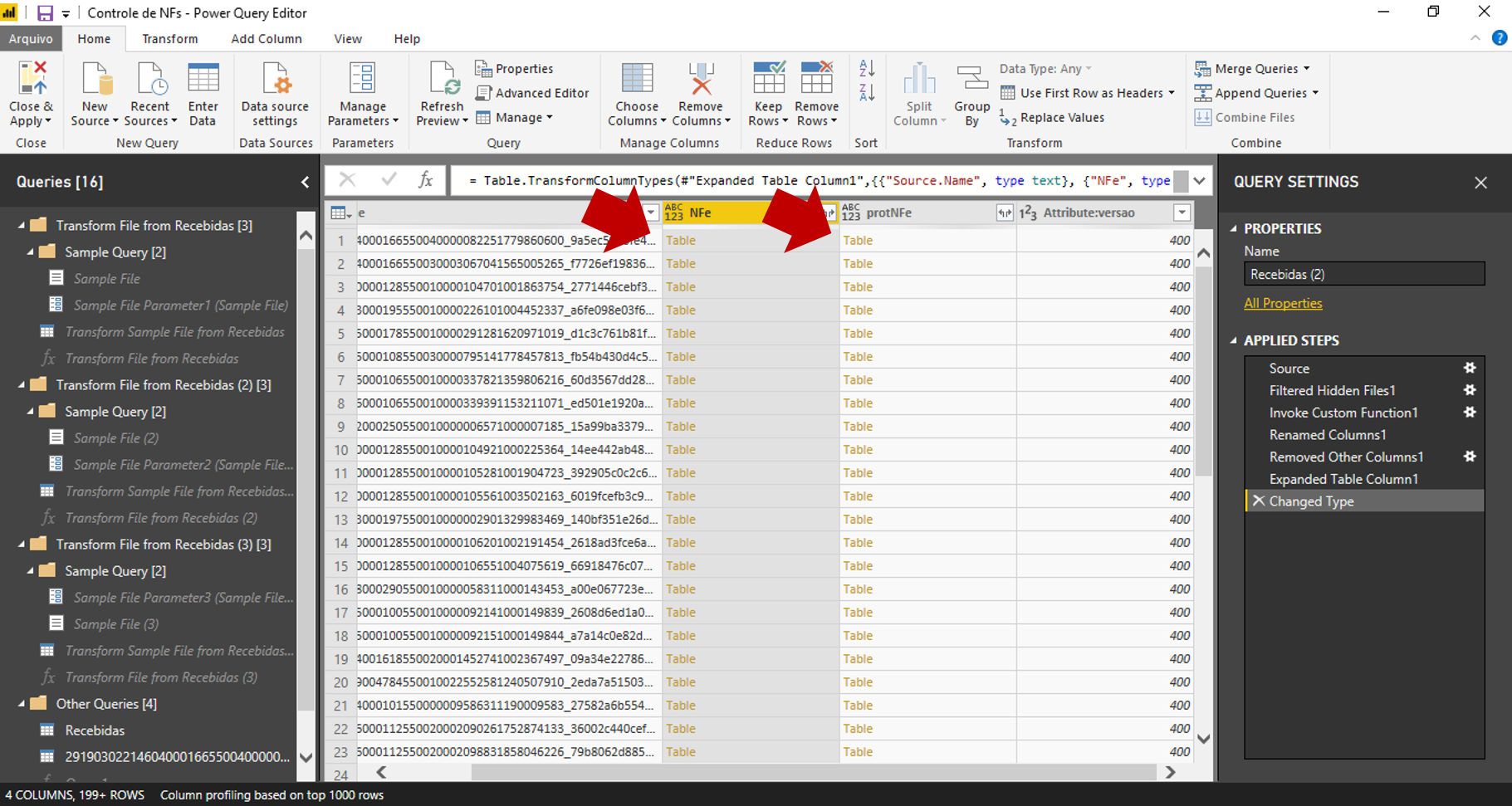Open the New Source menu
Viewport: 1512px width, 806px height.
tap(95, 94)
